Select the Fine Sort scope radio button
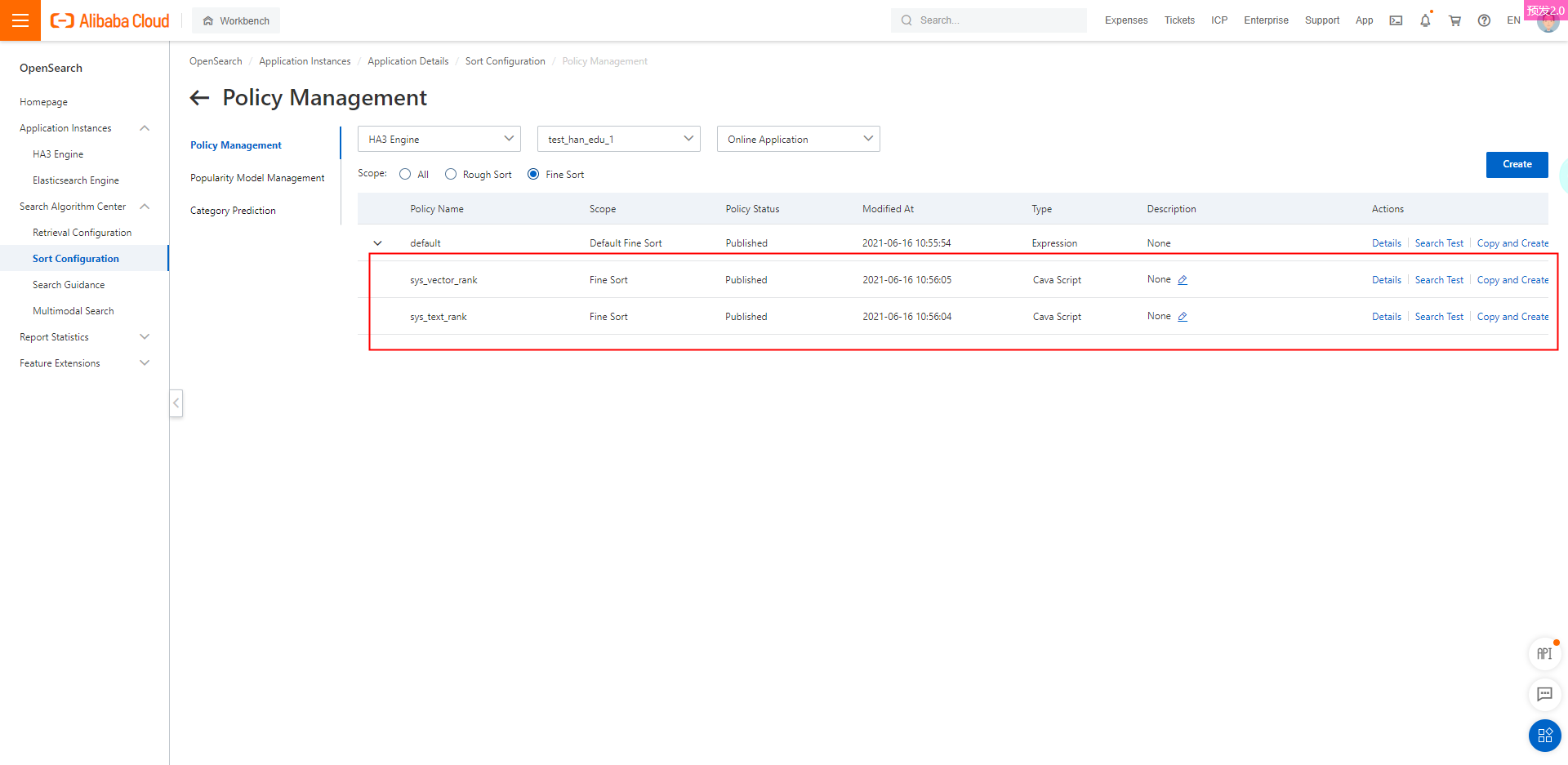 [533, 174]
